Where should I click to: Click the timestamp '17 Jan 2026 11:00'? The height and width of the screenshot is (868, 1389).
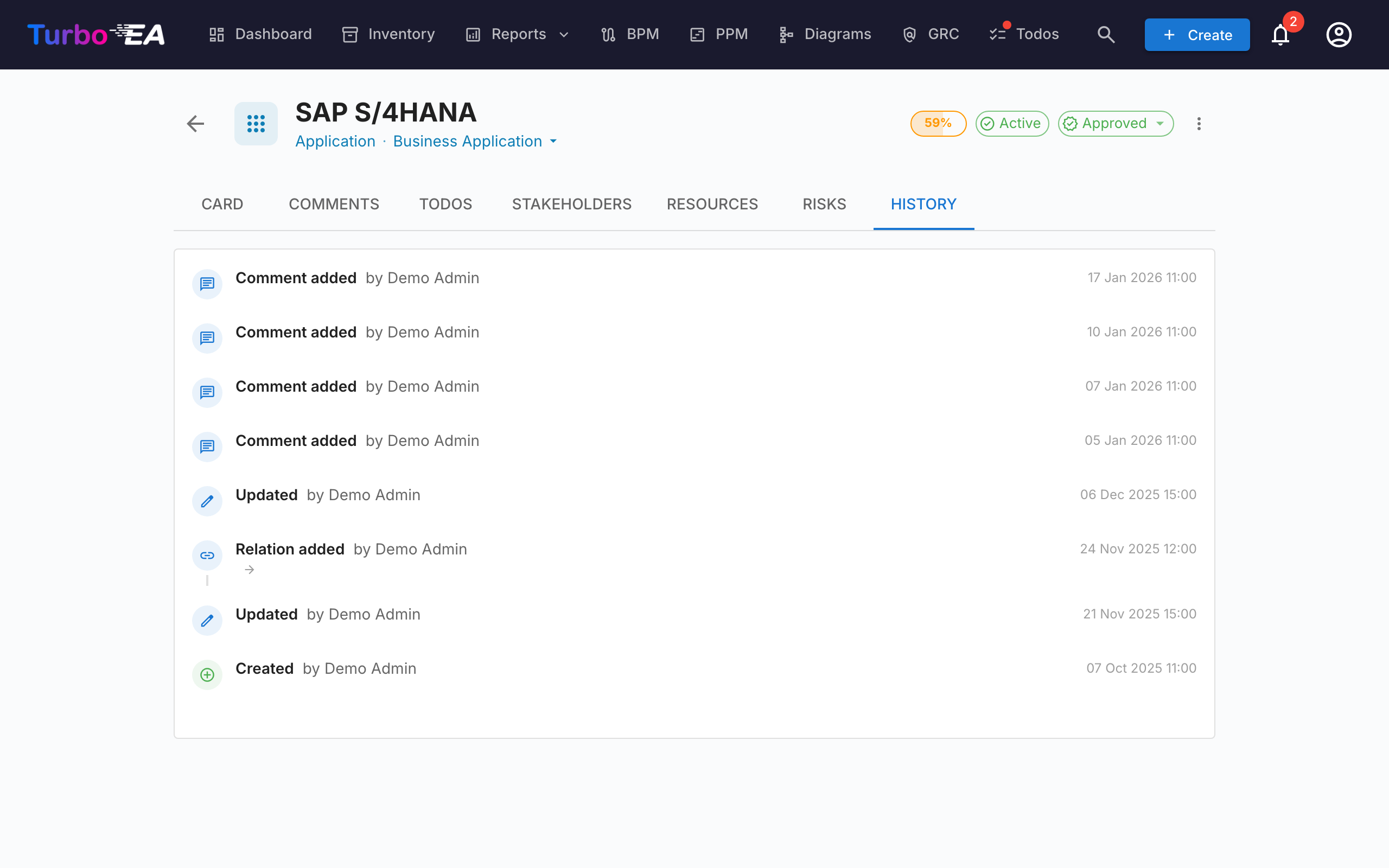pos(1142,278)
